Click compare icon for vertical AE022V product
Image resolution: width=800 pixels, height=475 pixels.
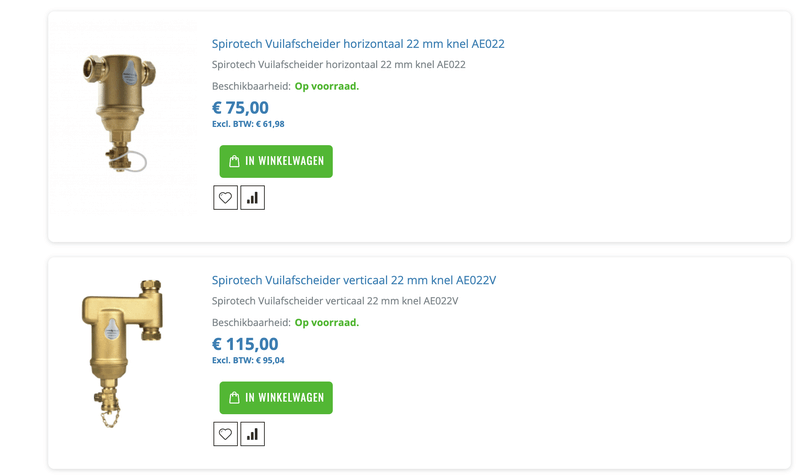point(252,434)
